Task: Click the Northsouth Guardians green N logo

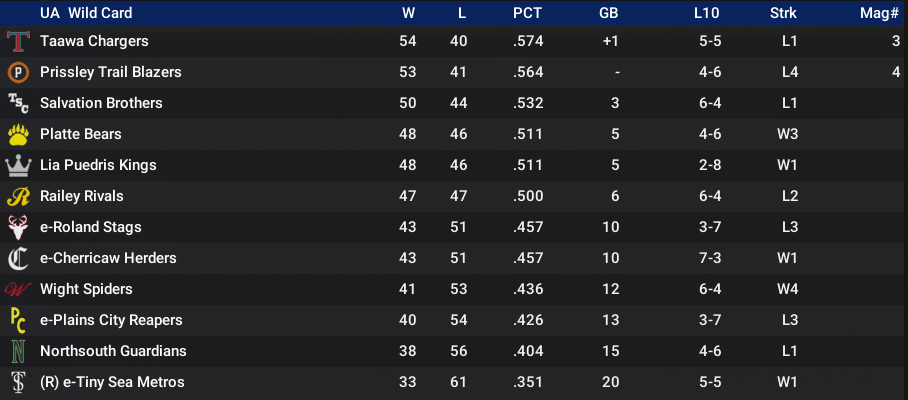Action: tap(17, 351)
